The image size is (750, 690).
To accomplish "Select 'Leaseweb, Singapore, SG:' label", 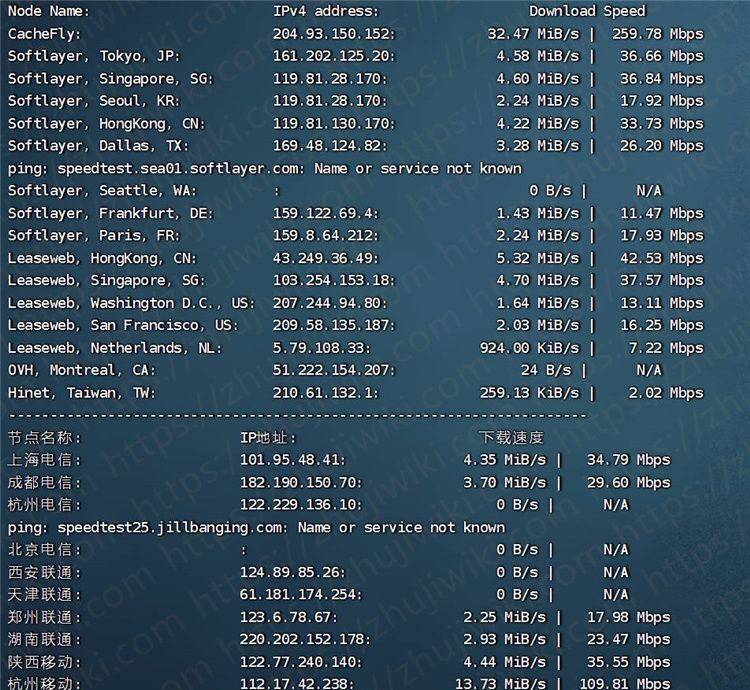I will [106, 280].
